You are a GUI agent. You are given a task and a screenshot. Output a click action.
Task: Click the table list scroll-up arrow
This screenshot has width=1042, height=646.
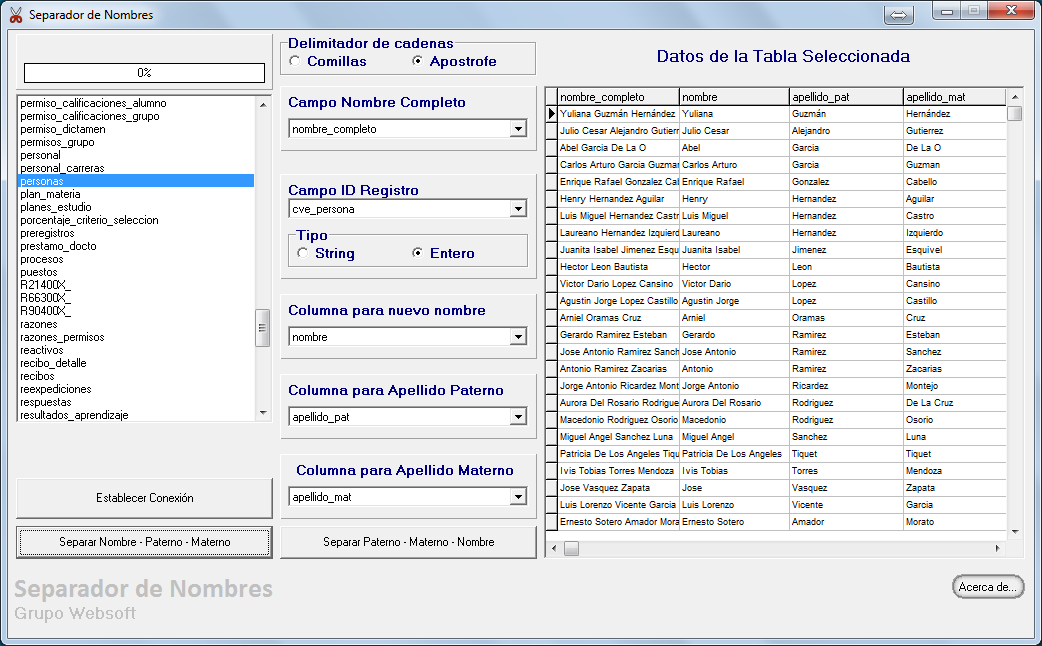coord(262,104)
